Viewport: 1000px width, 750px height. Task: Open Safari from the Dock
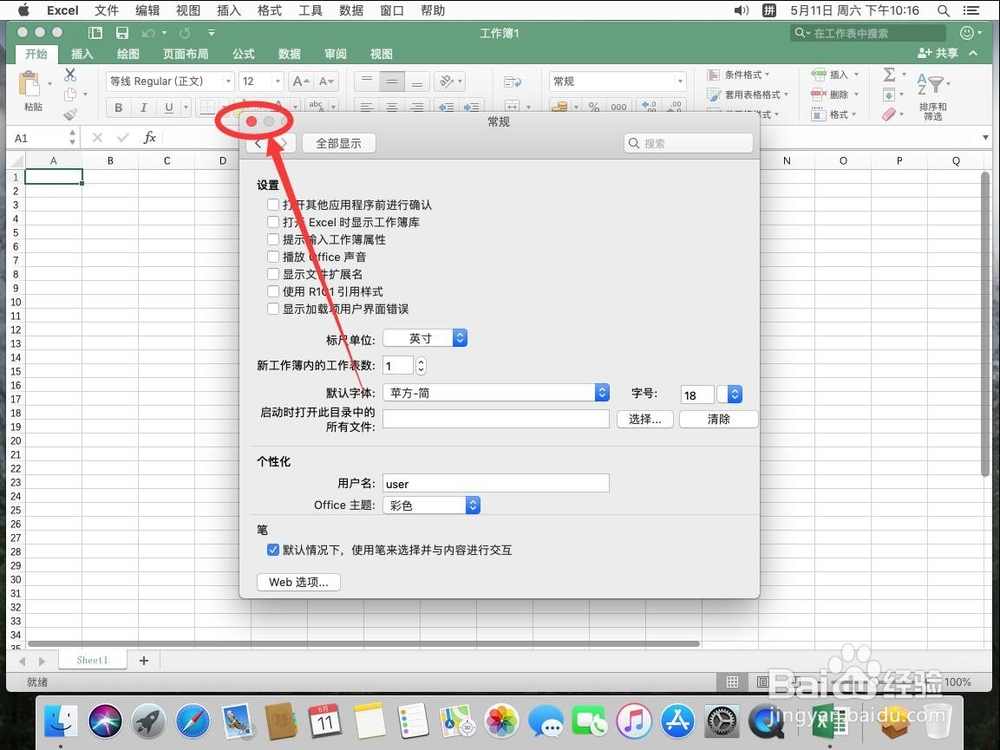coord(193,721)
